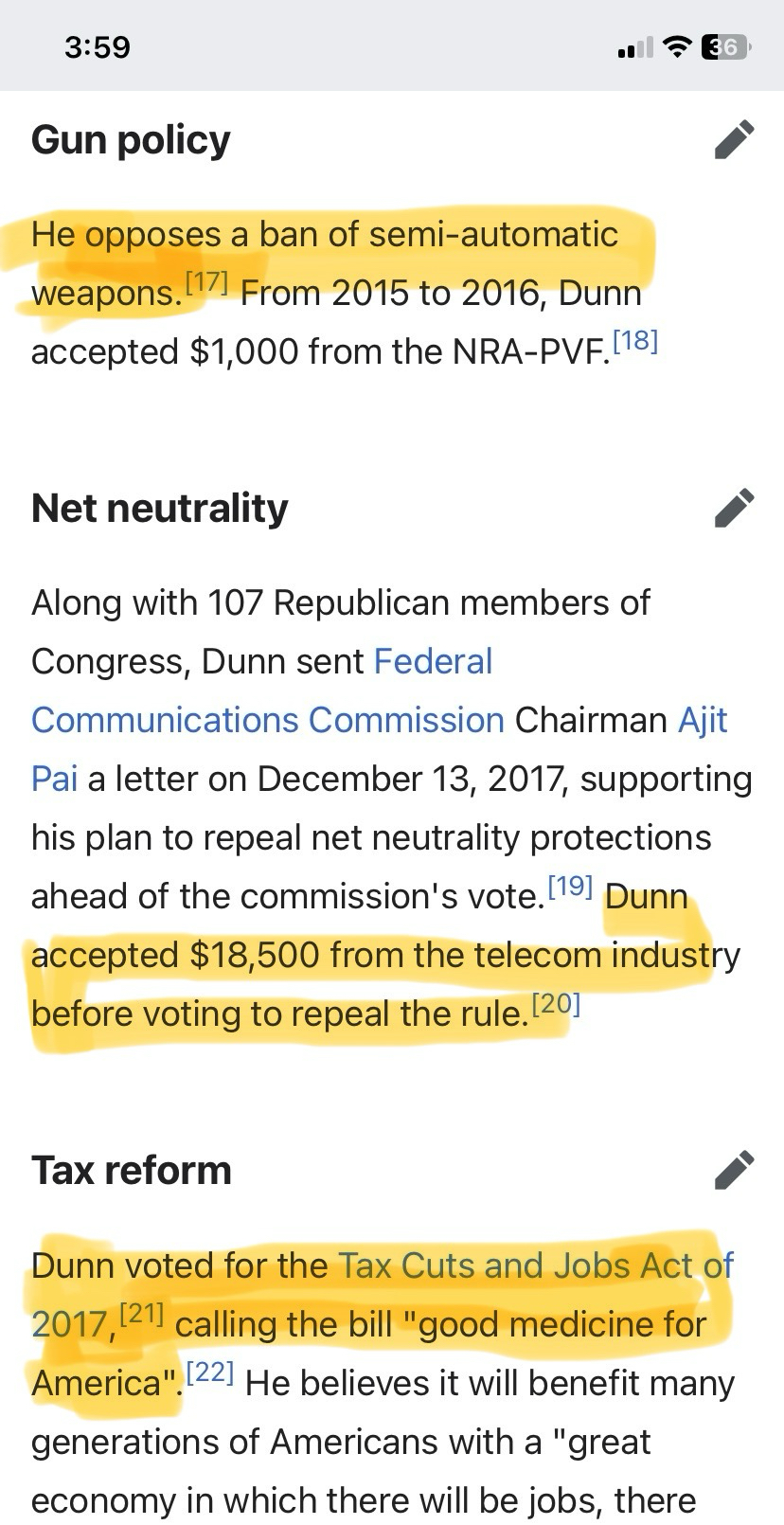The image size is (784, 1525).
Task: Tap the cellular signal bars
Action: [634, 47]
